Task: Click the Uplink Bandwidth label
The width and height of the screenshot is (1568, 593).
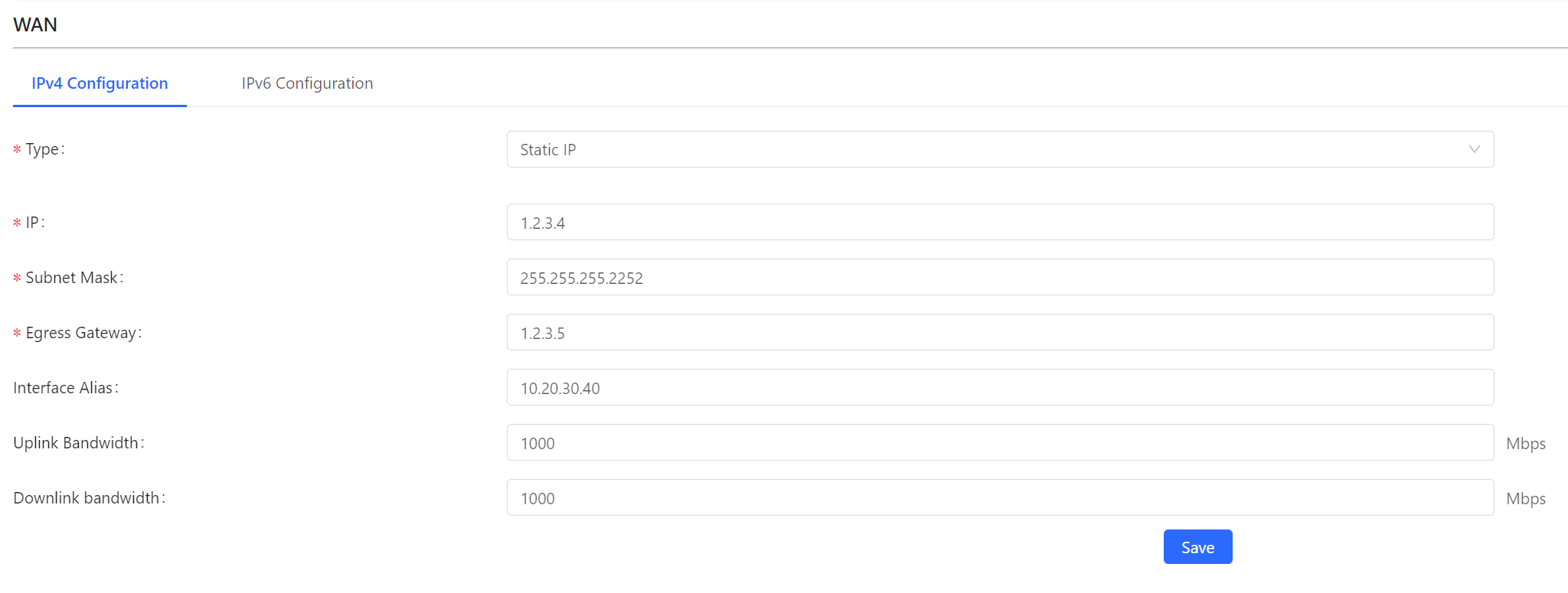Action: click(x=77, y=443)
